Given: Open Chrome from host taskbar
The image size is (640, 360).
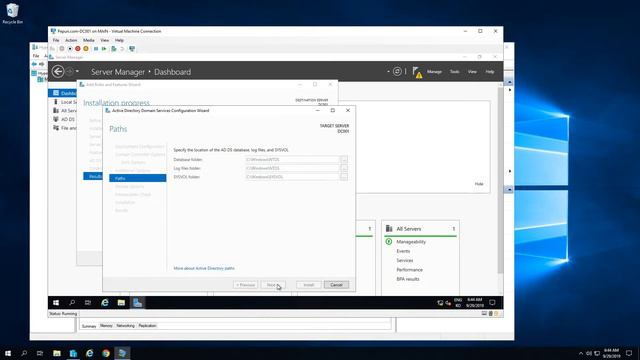Looking at the screenshot, I should pos(106,353).
